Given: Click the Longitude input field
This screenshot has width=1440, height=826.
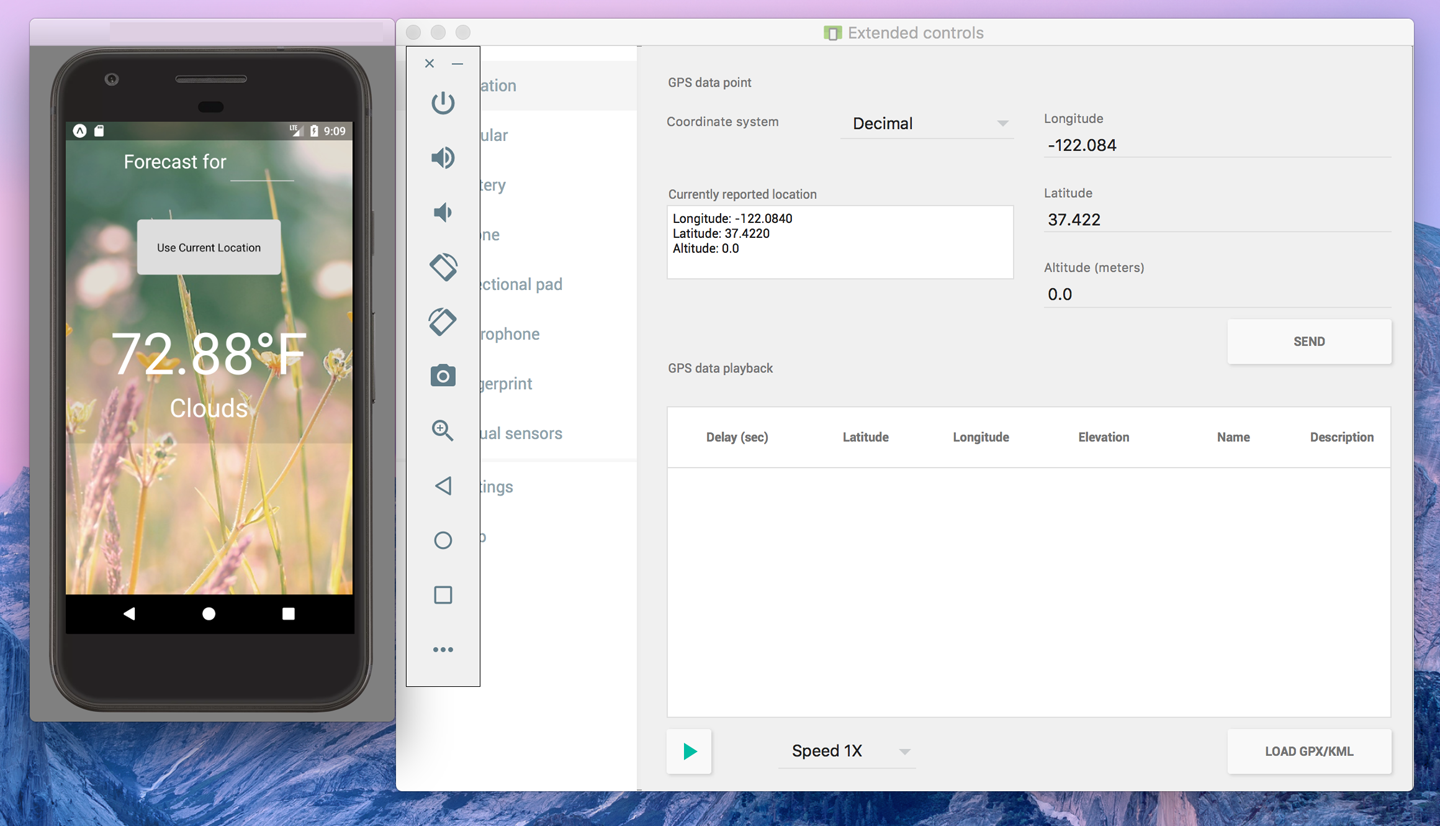Looking at the screenshot, I should pos(1216,146).
